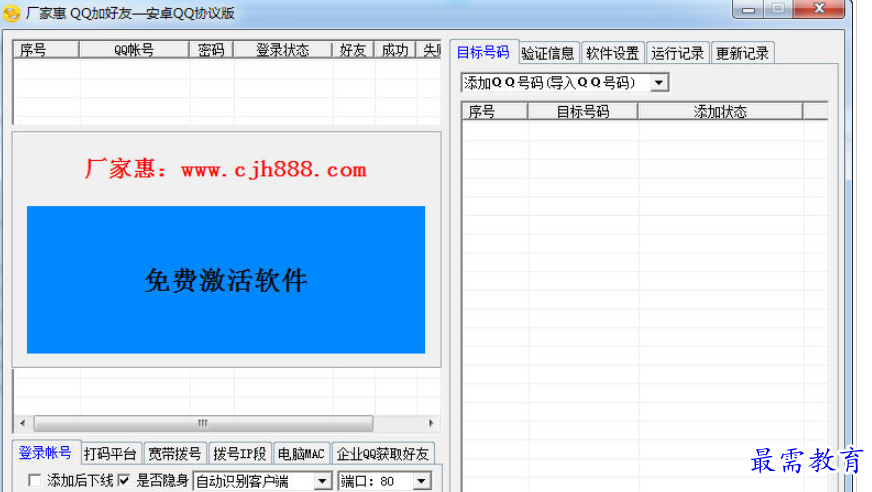The image size is (872, 492).
Task: Click the www.cjh888.com link text
Action: [274, 170]
